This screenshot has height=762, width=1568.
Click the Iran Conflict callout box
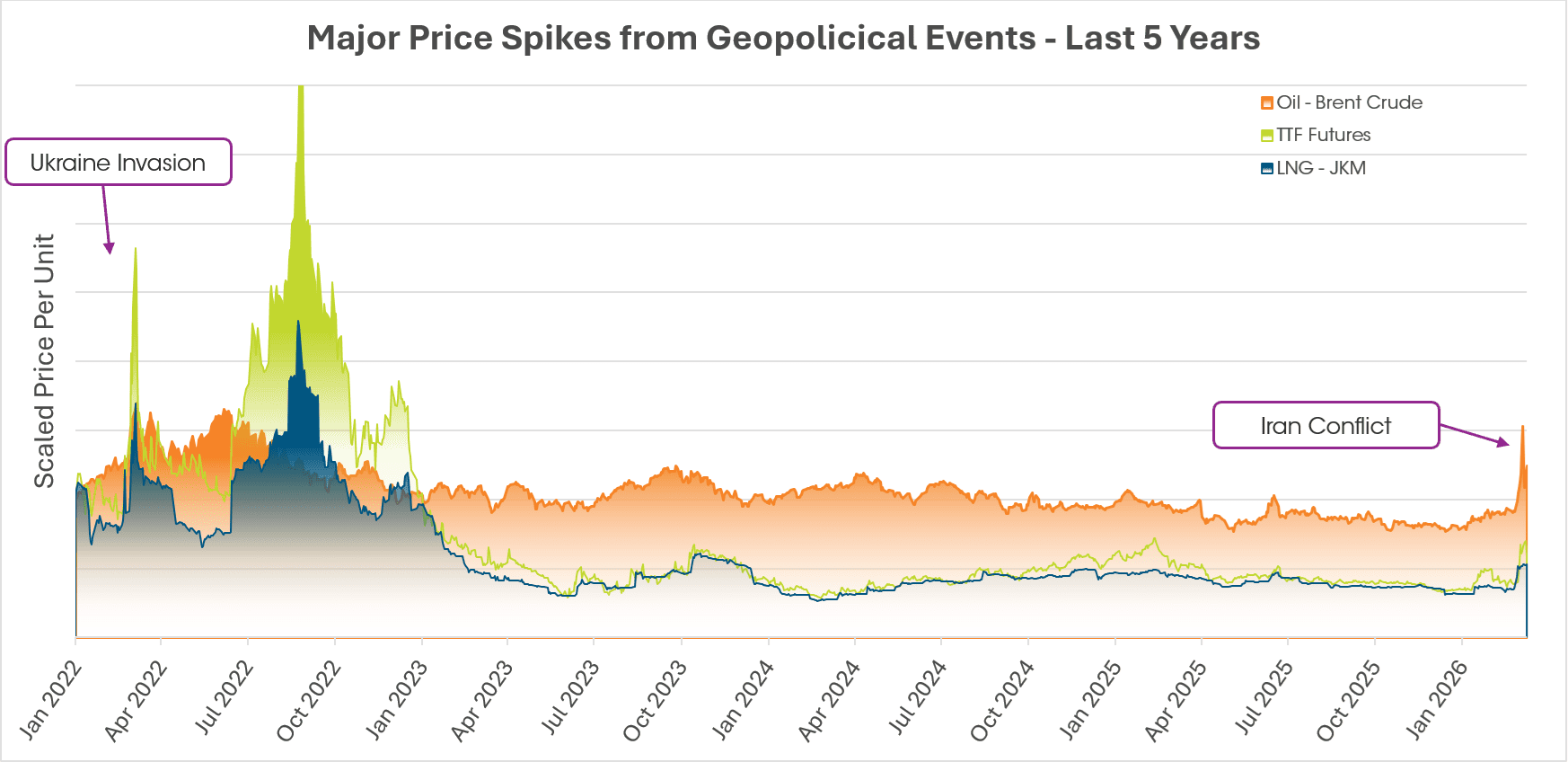1326,426
